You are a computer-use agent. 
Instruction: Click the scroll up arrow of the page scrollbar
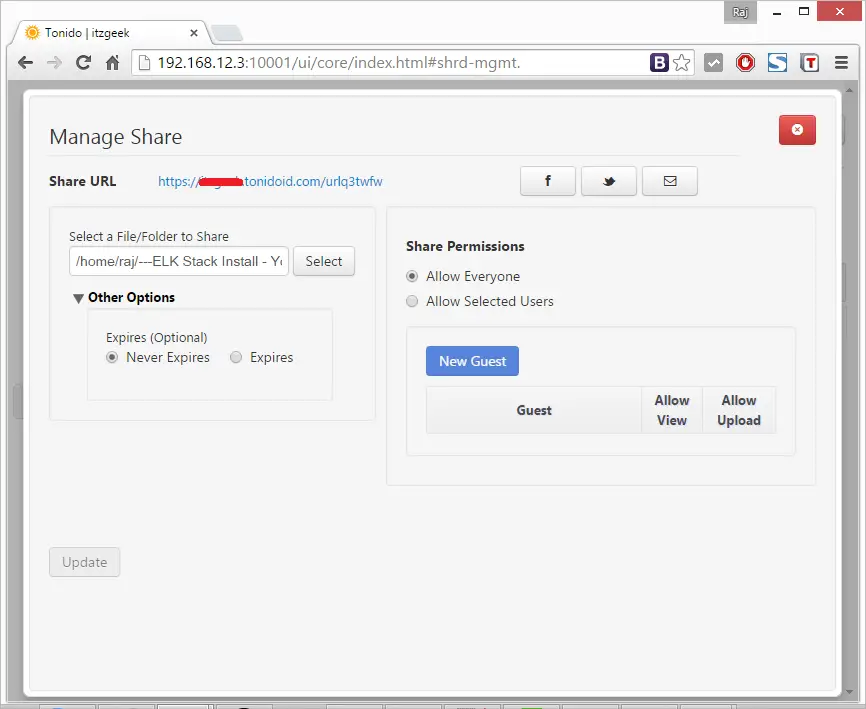(x=849, y=89)
